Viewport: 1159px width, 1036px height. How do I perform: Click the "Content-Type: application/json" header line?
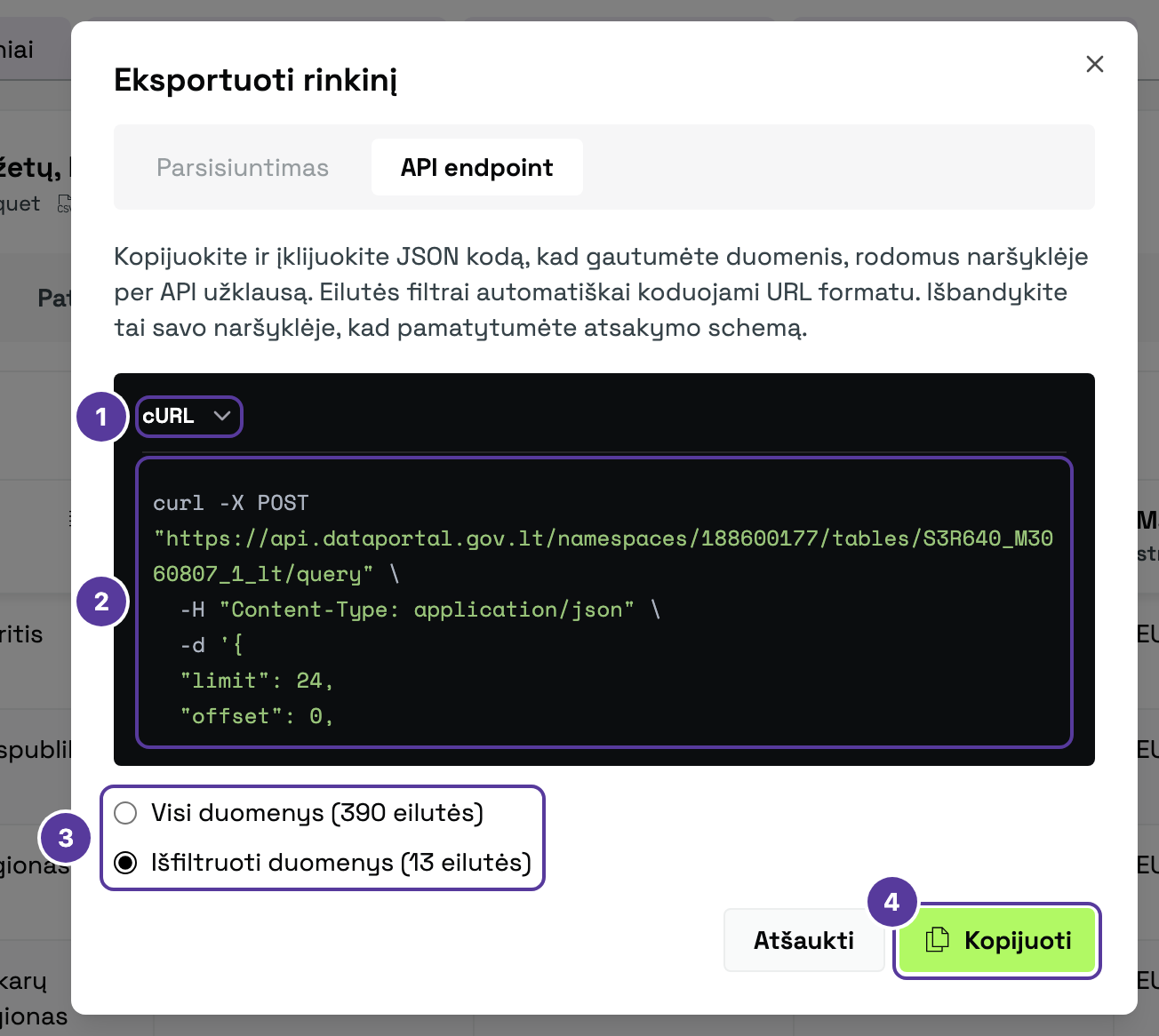(x=420, y=610)
